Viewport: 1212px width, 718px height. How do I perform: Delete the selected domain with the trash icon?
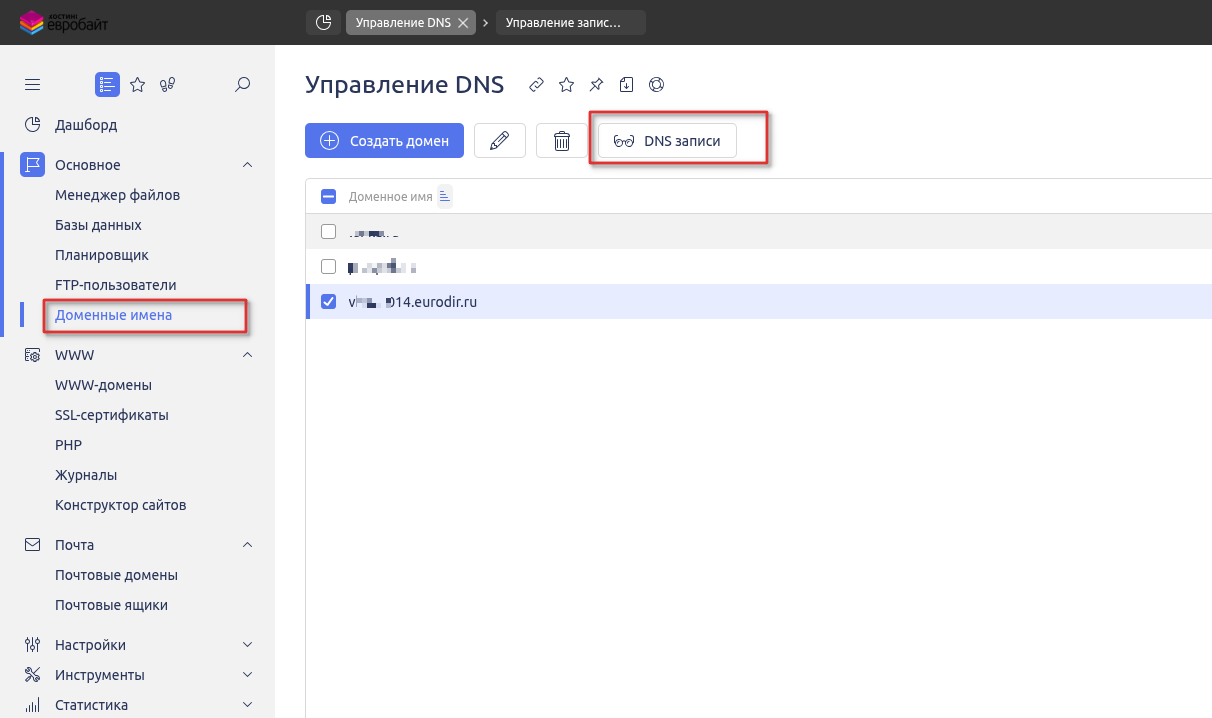561,140
